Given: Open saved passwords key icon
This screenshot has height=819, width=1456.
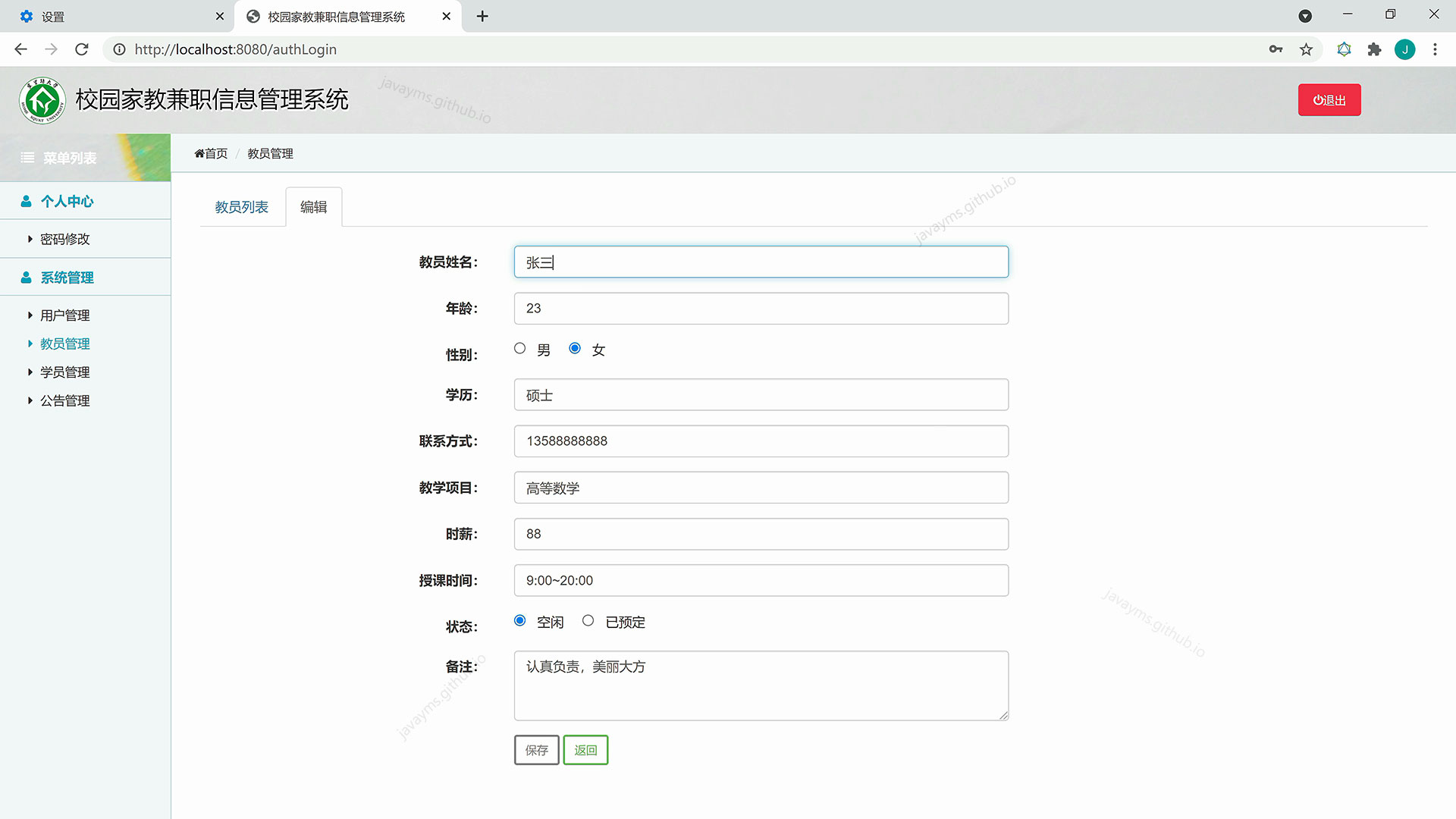Looking at the screenshot, I should click(x=1276, y=49).
